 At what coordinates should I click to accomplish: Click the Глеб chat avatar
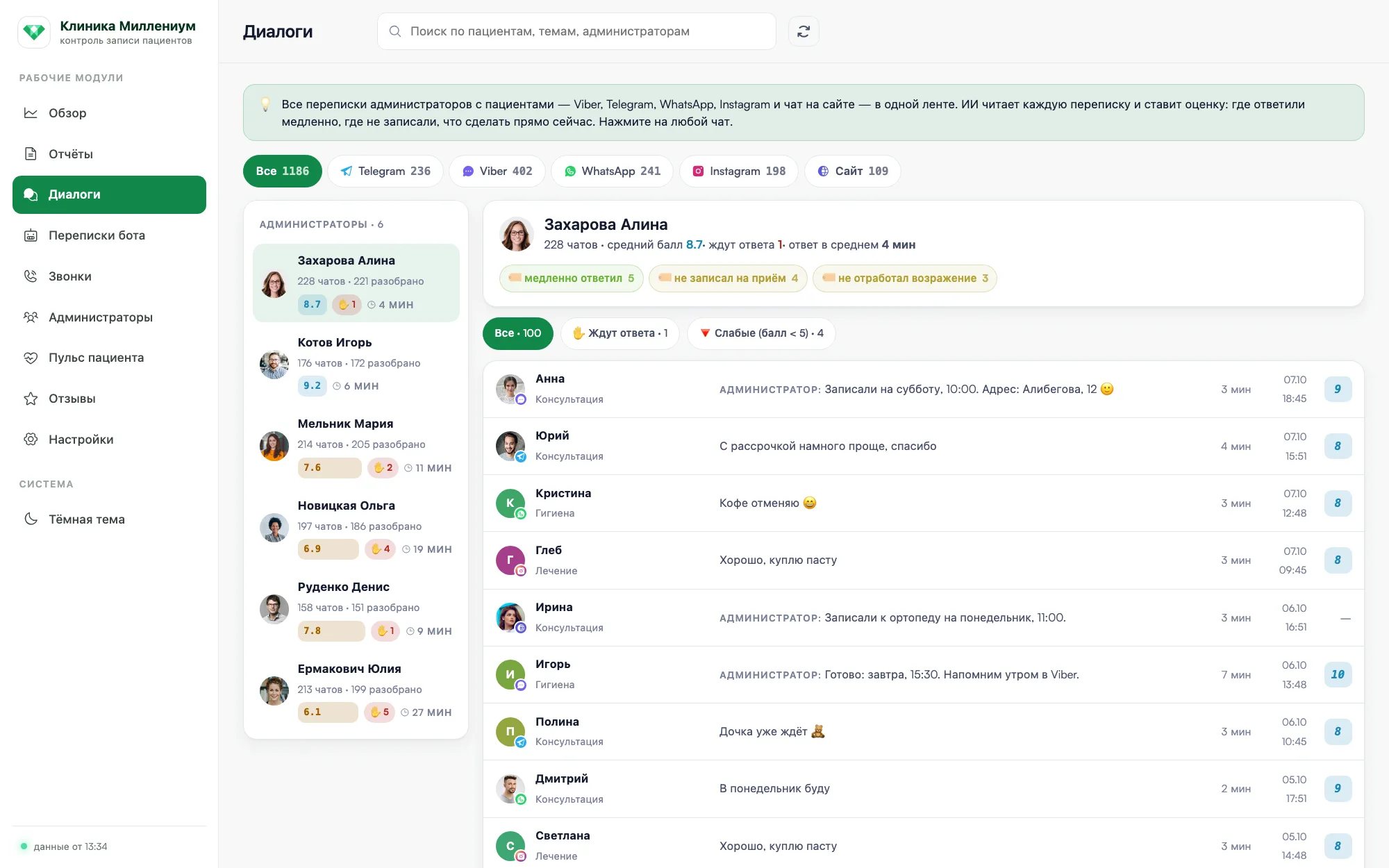[510, 560]
